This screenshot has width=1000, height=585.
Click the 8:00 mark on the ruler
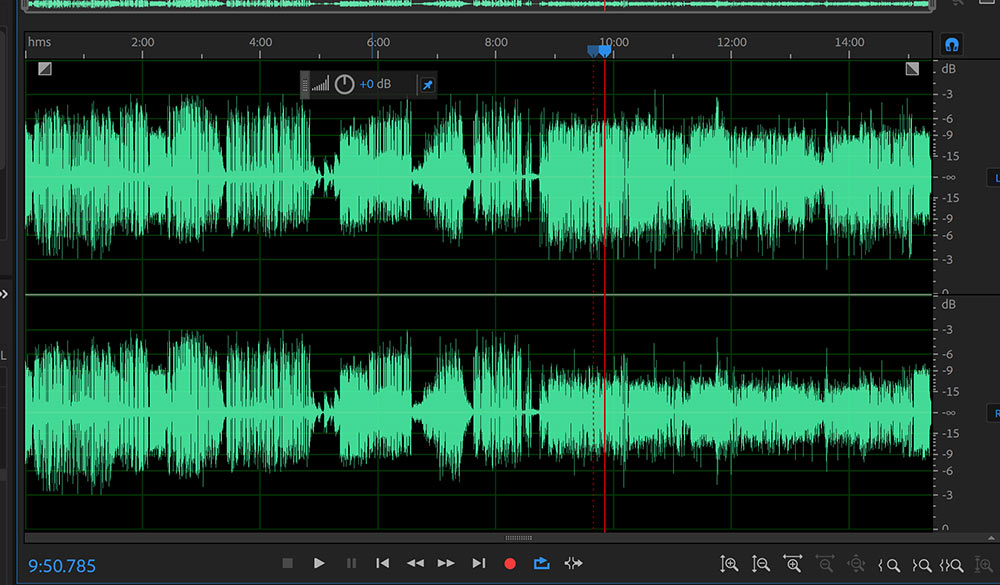point(496,42)
